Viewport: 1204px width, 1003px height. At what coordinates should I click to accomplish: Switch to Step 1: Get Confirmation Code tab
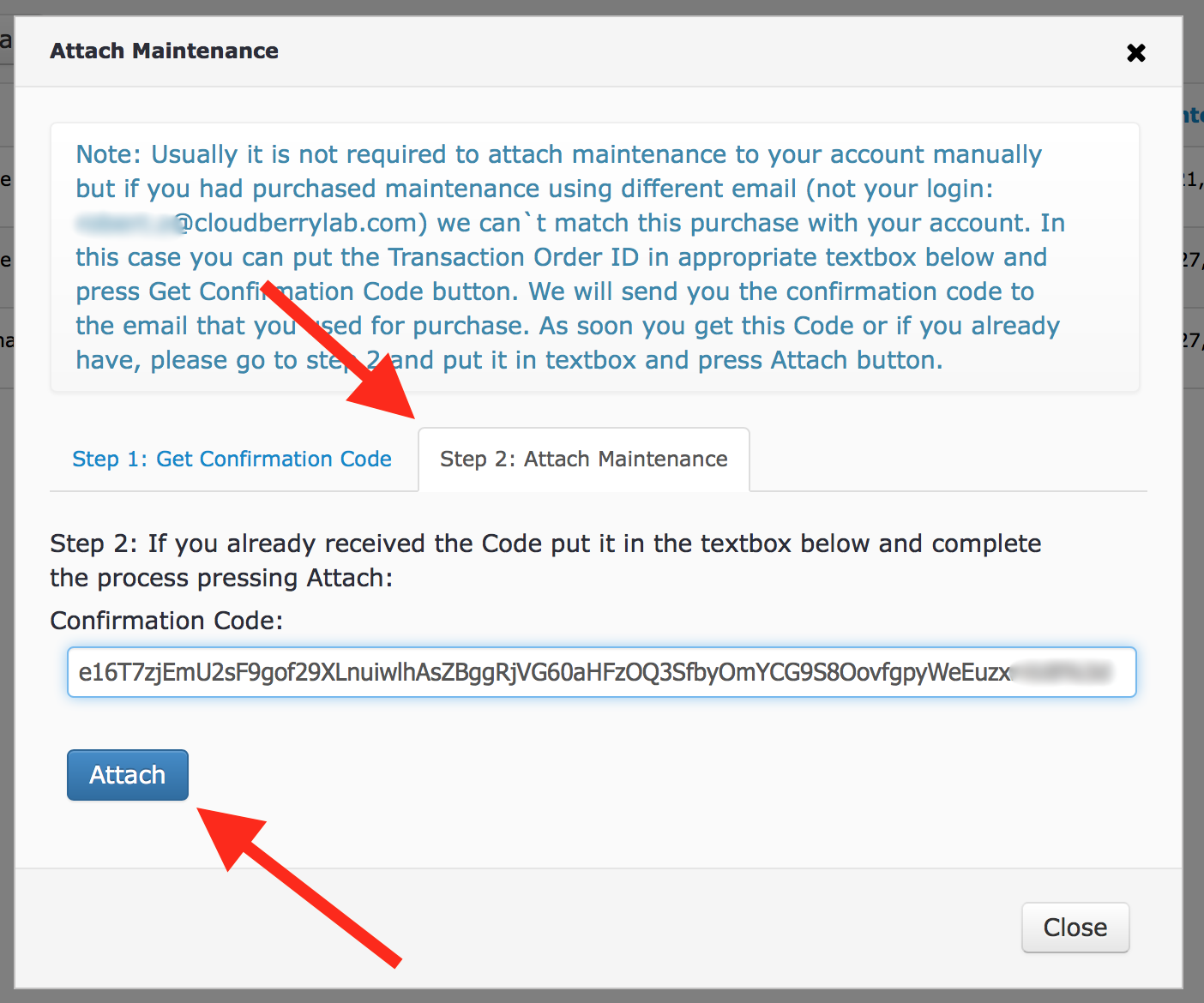pos(232,459)
